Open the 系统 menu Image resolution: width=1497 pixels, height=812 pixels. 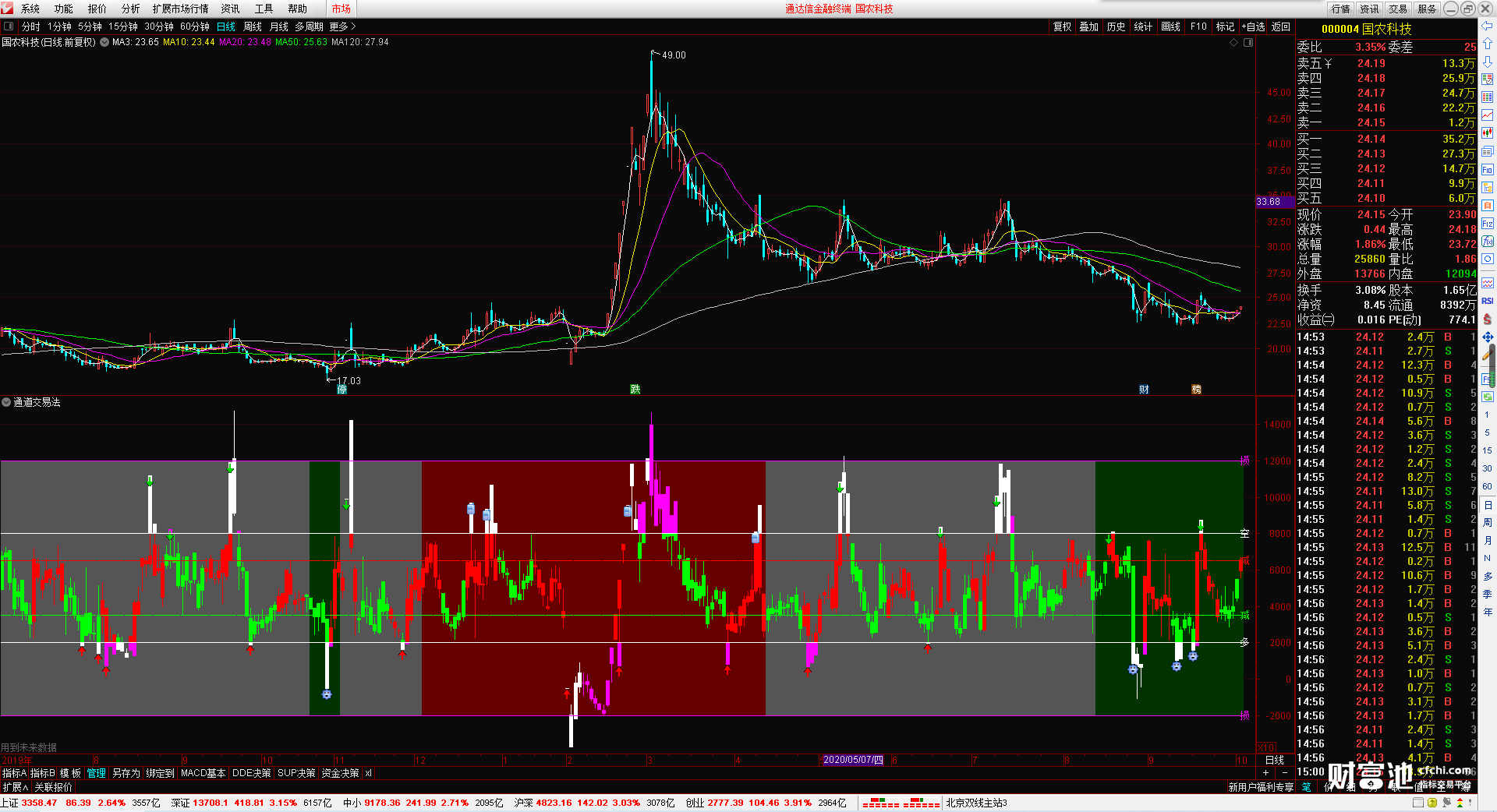coord(30,9)
